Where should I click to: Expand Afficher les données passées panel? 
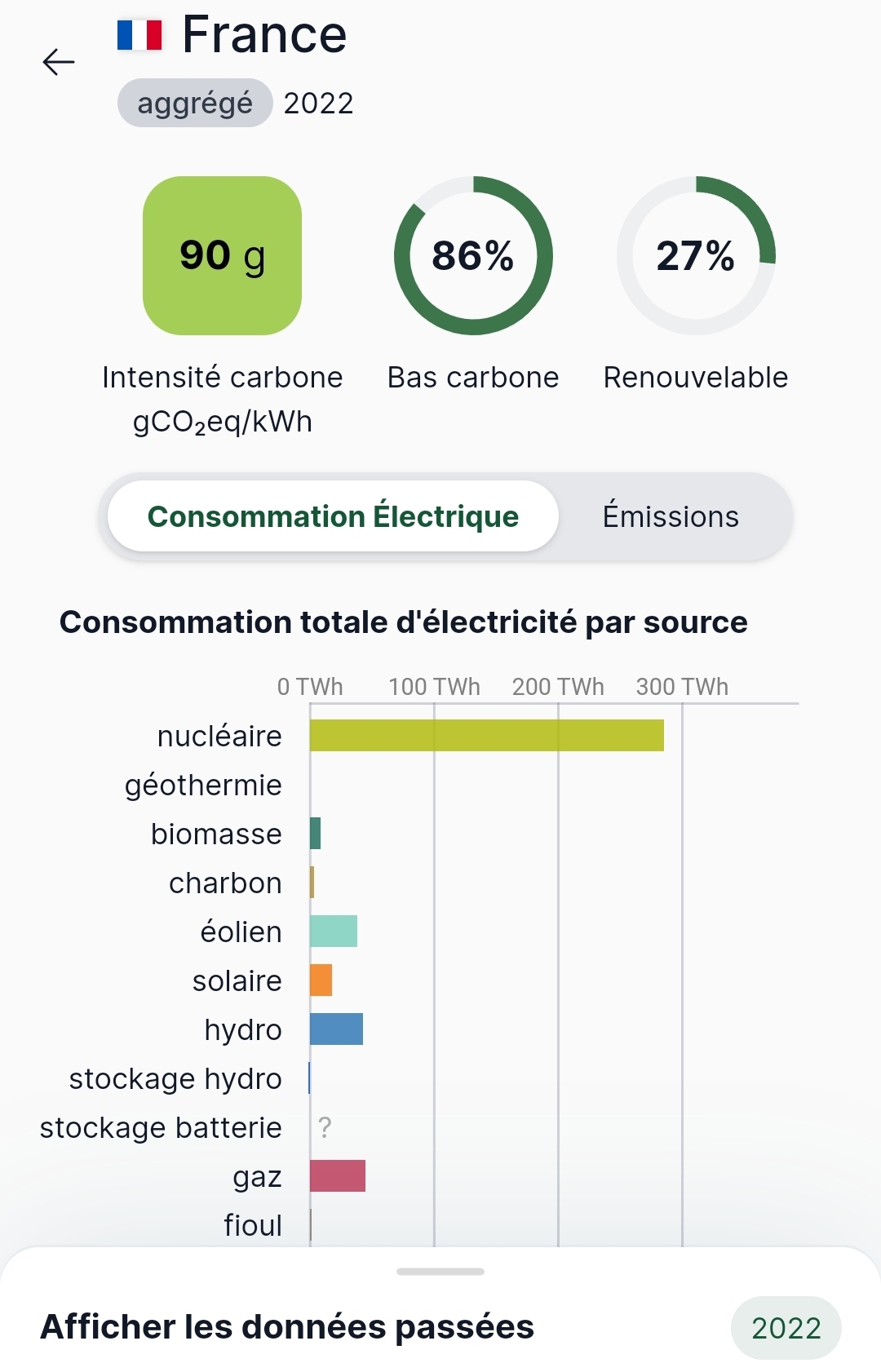(287, 1327)
